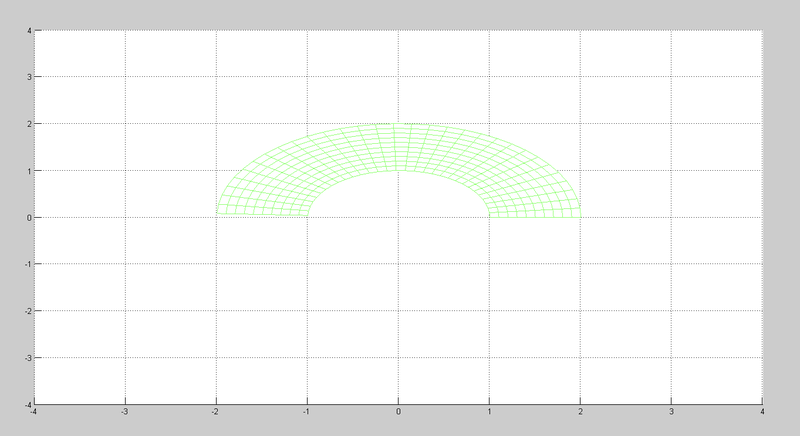Click the y-axis tick label 4
This screenshot has height=436, width=800.
click(x=28, y=30)
